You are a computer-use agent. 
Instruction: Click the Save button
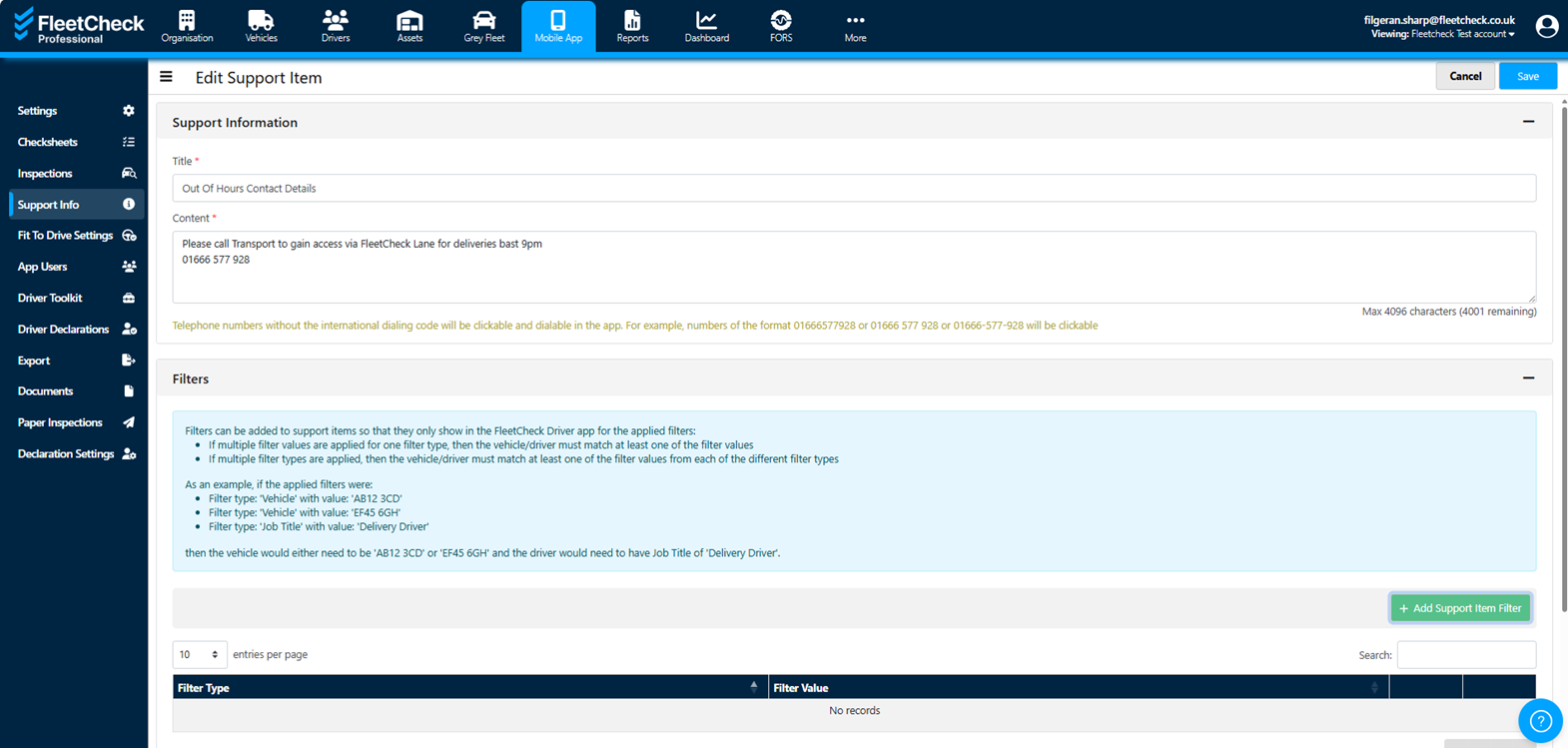pos(1527,77)
